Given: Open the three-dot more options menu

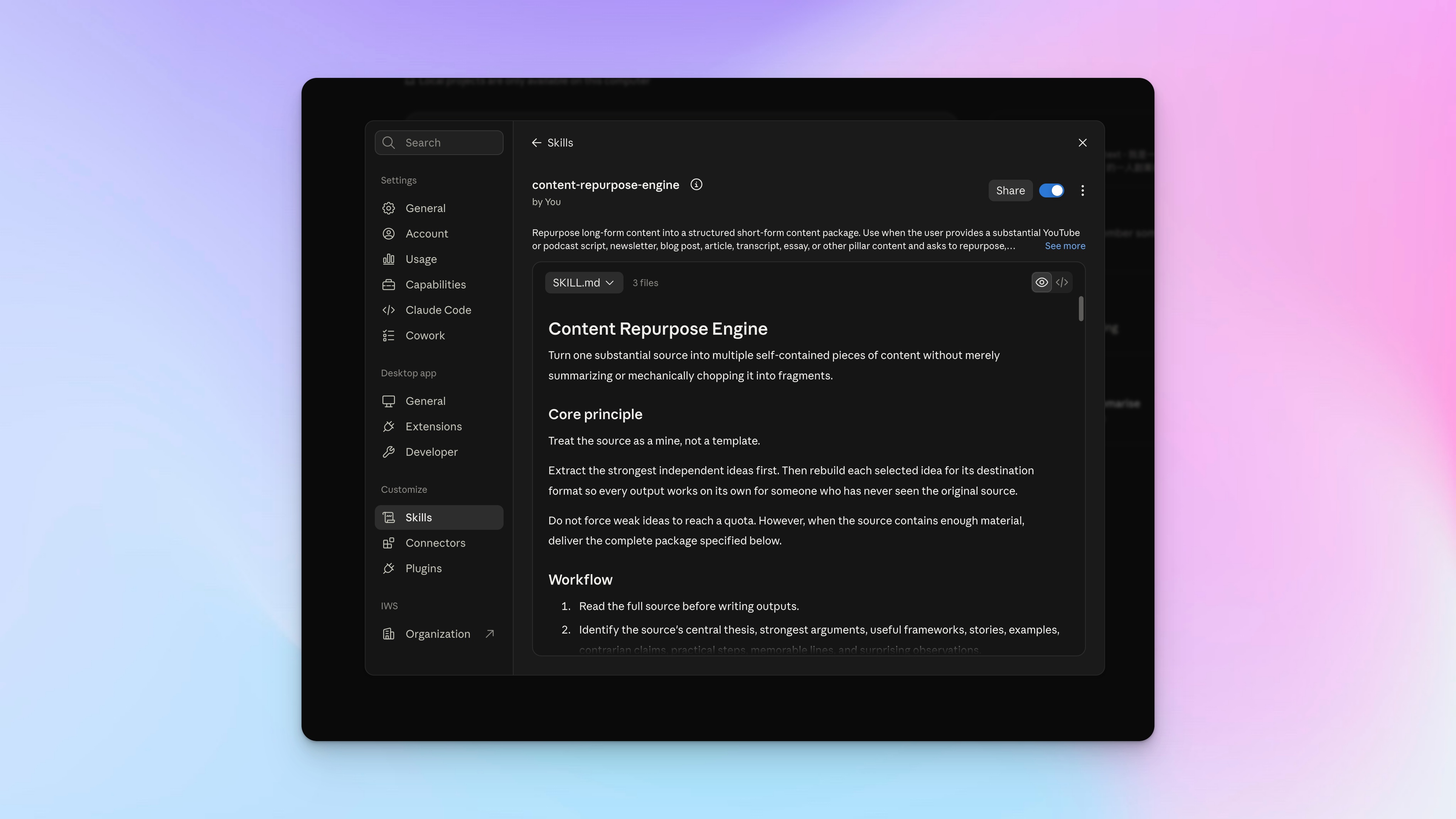Looking at the screenshot, I should [x=1082, y=190].
